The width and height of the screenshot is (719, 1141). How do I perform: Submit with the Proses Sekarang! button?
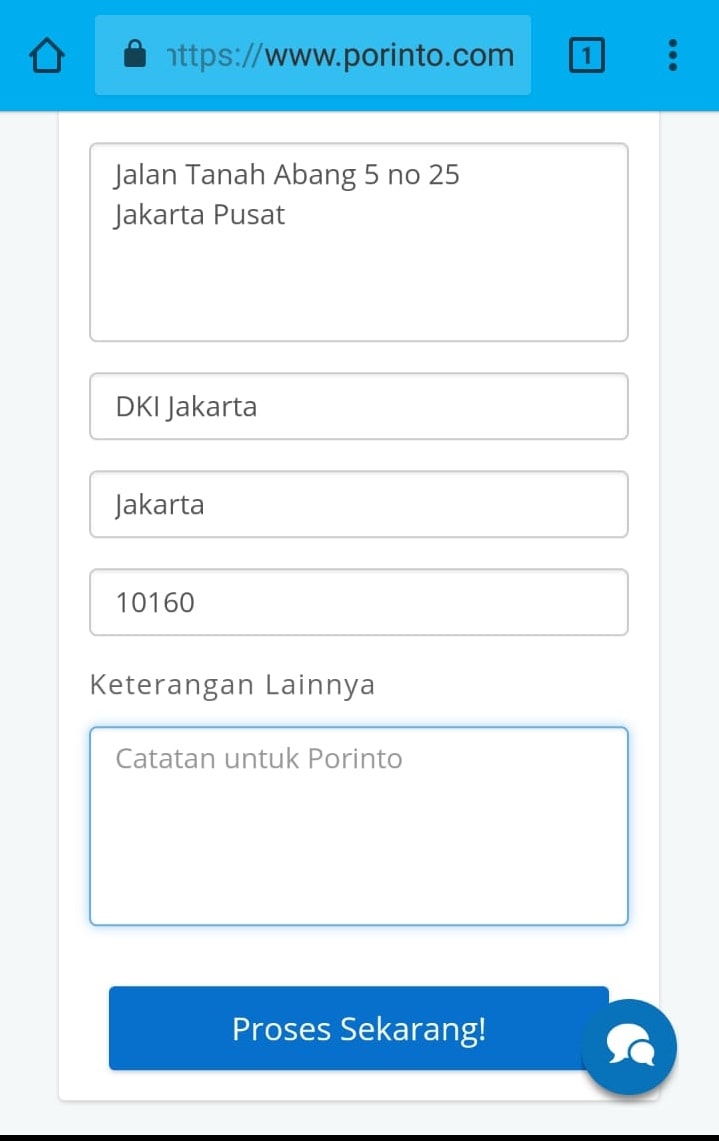click(359, 1028)
